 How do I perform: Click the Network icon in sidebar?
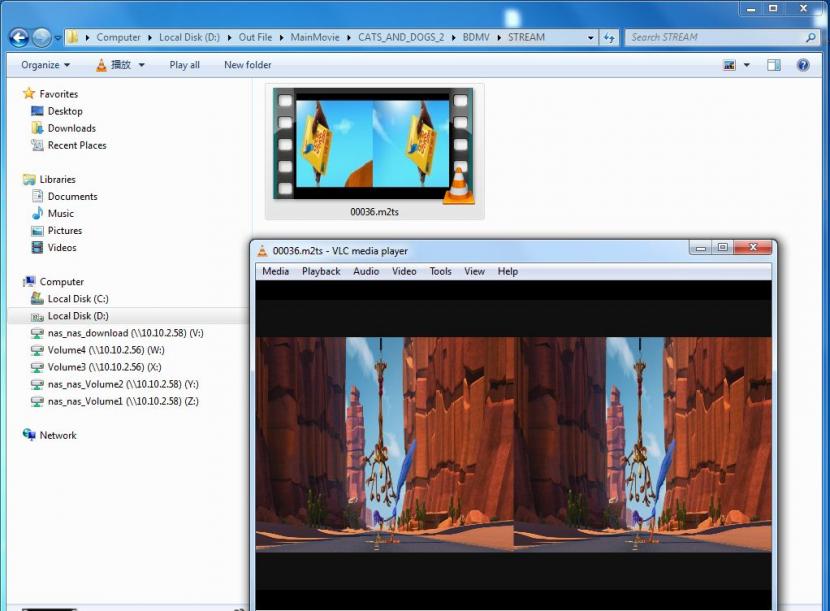coord(29,435)
